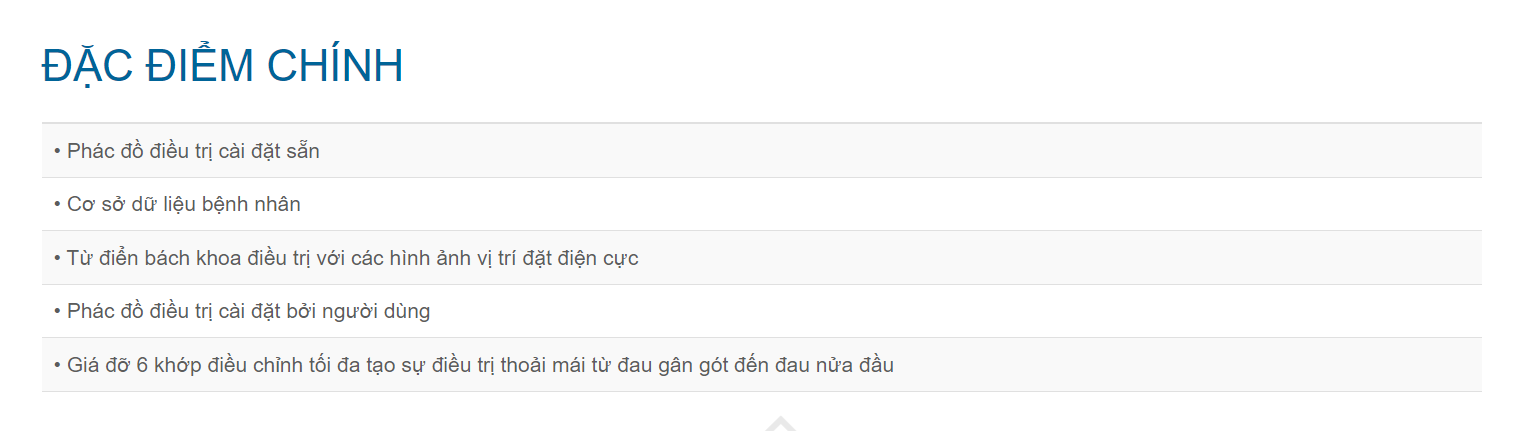Click the bullet before 'Phác đồ điều trị cài đặt bởi'
1521x431 pixels.
[57, 312]
